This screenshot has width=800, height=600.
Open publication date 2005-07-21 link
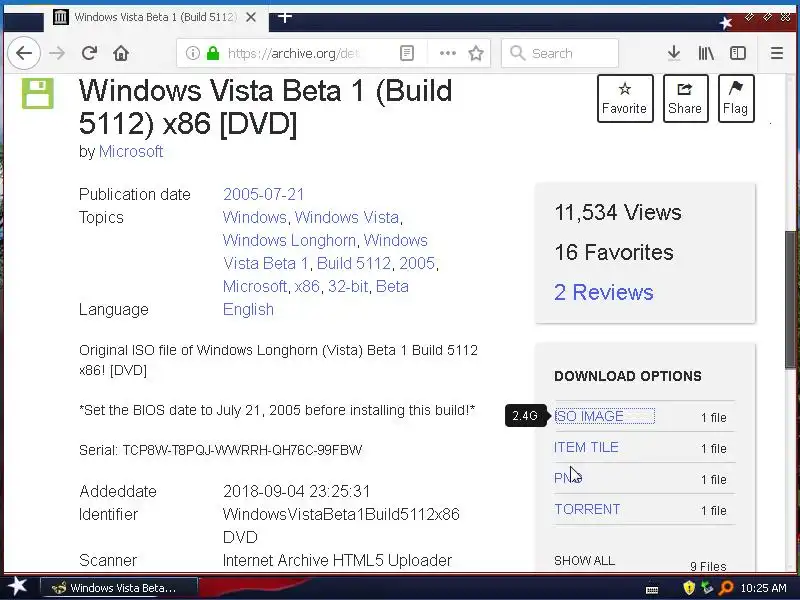[263, 194]
